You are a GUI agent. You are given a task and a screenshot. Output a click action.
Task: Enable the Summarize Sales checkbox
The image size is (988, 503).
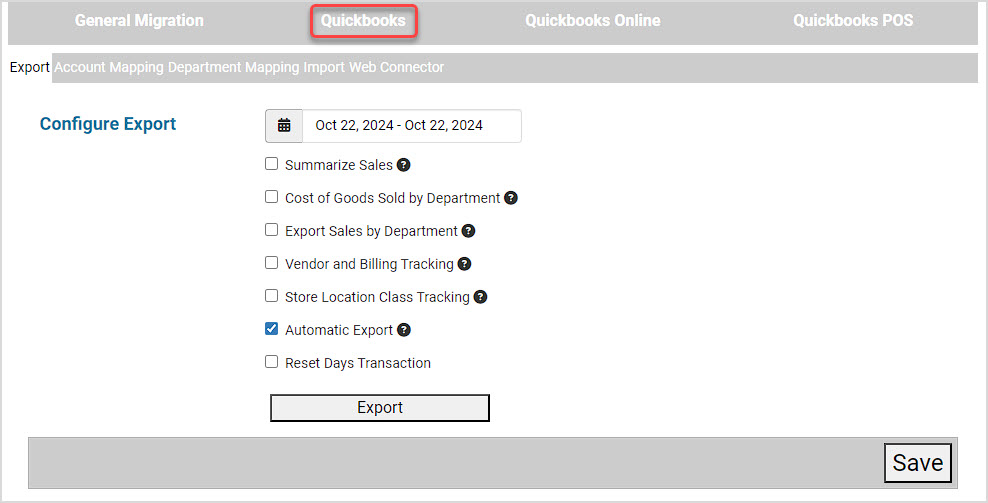[x=272, y=164]
